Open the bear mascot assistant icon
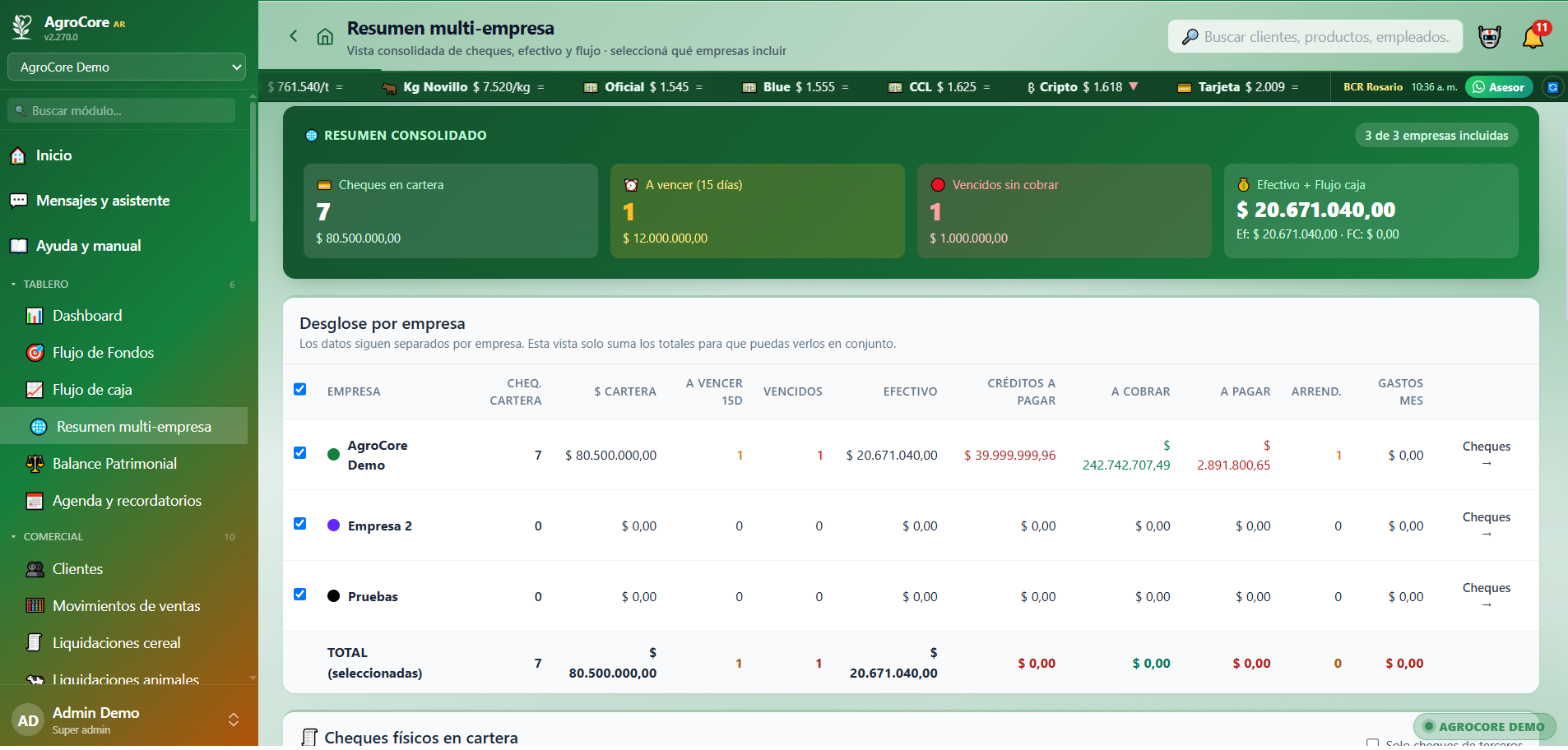Screen dimensions: 1568x750 pos(1490,36)
